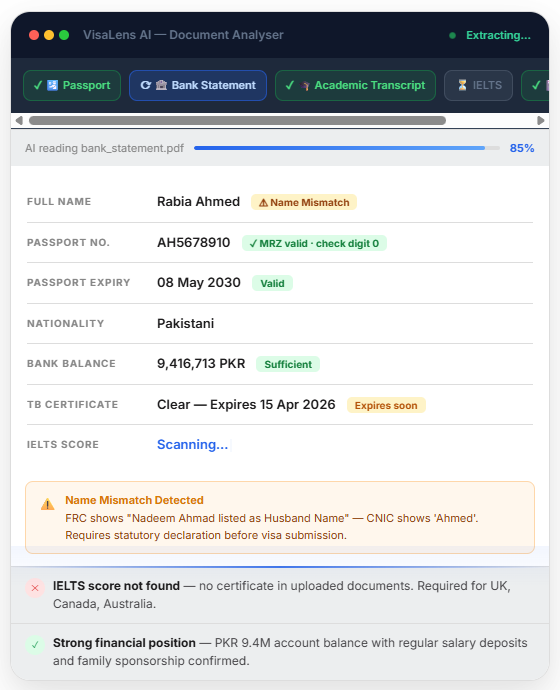
Task: Click the Sufficient badge beside bank balance
Action: 288,364
